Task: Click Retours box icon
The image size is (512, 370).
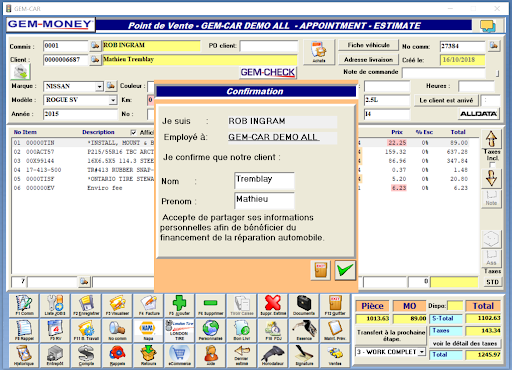Action: click(149, 355)
